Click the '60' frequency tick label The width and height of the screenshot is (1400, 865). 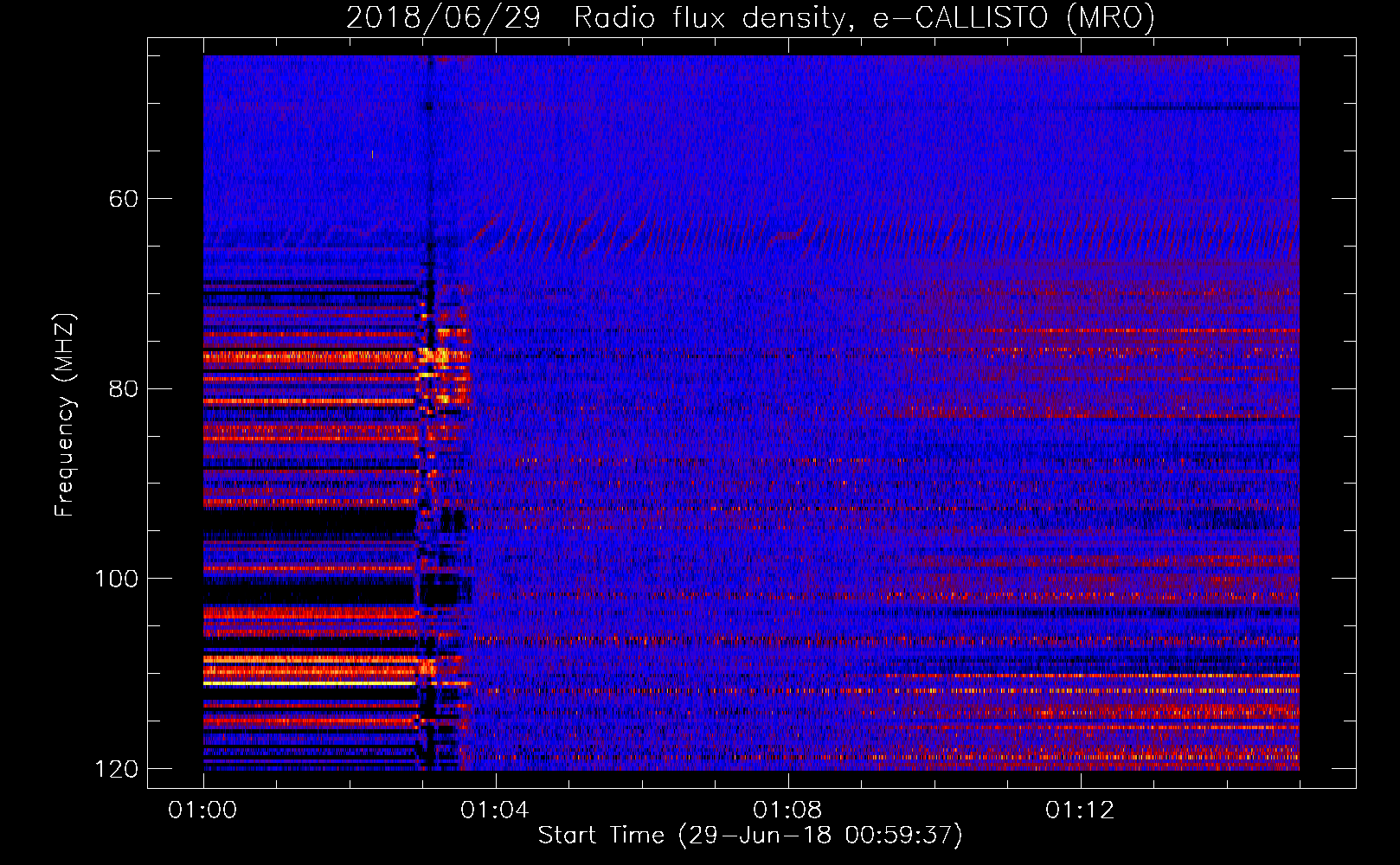tap(124, 199)
